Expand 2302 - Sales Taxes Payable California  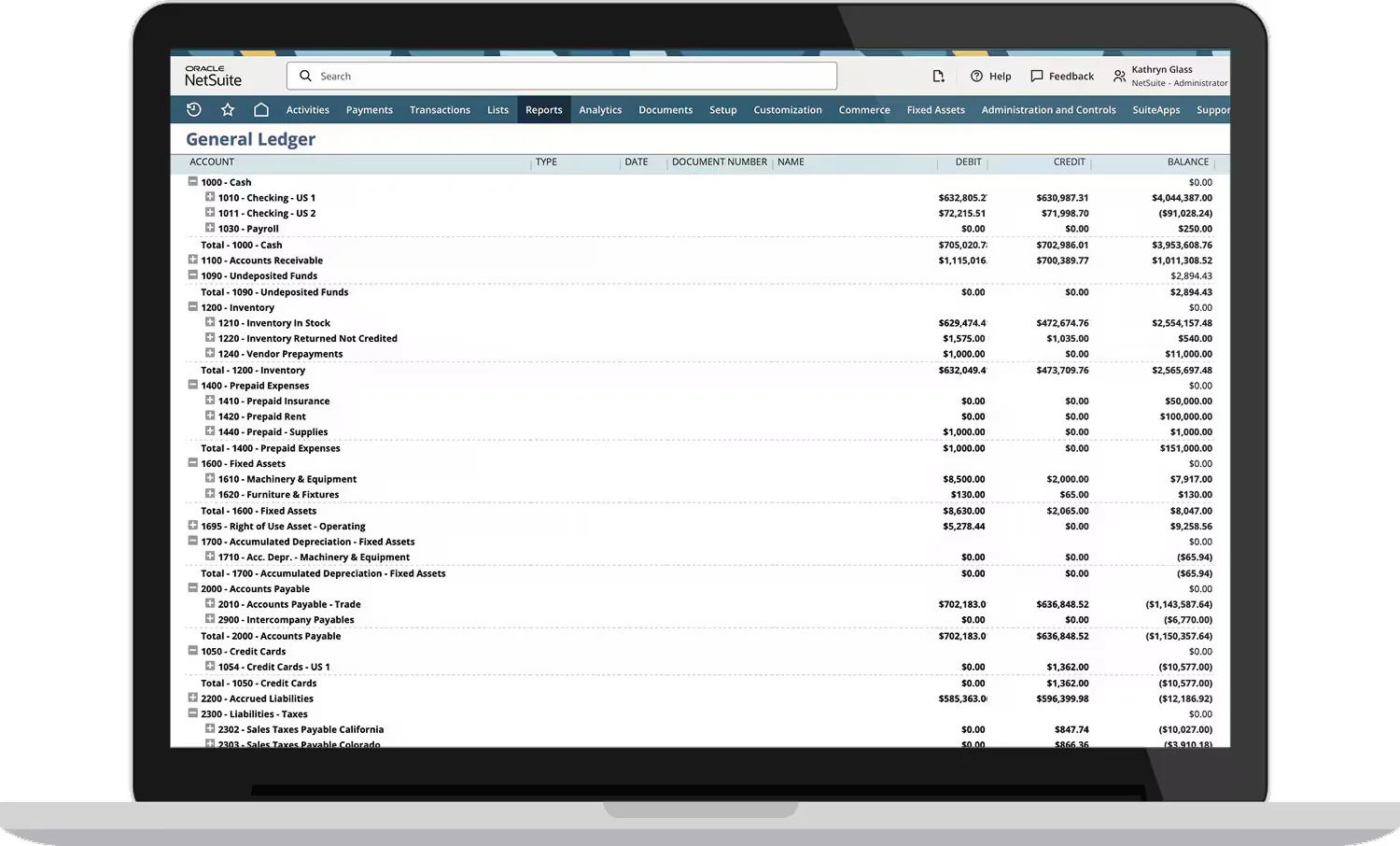(210, 728)
